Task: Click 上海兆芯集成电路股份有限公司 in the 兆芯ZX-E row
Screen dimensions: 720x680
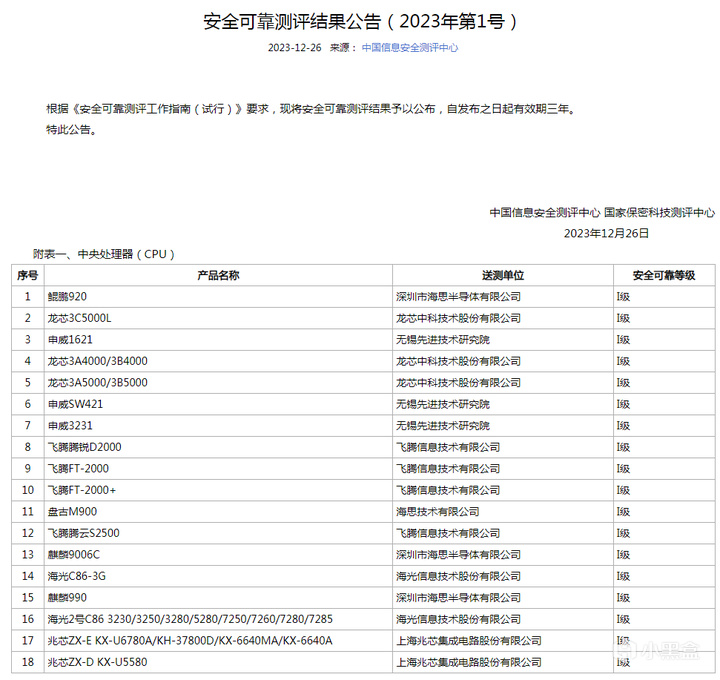Action: [469, 641]
